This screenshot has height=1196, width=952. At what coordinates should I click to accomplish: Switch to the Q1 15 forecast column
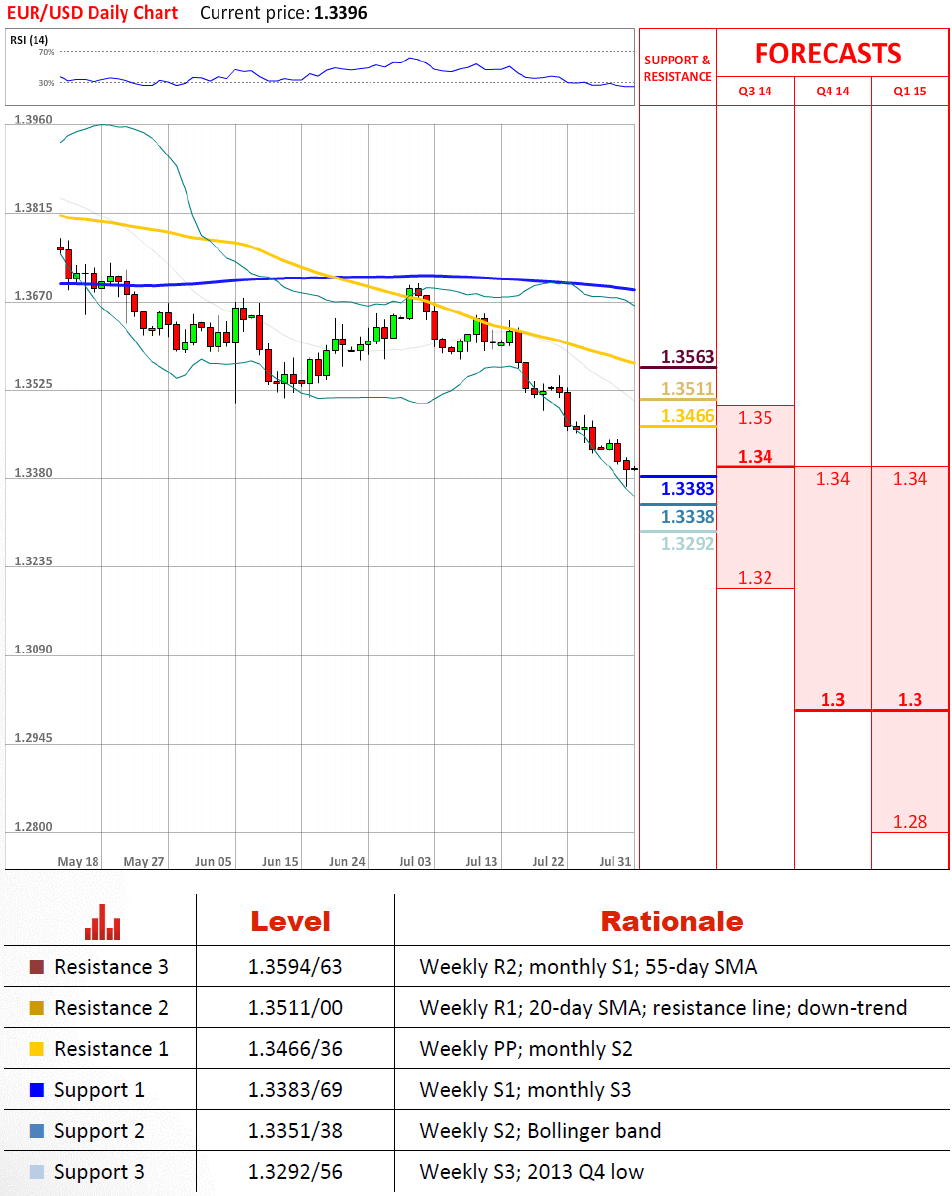click(x=909, y=91)
